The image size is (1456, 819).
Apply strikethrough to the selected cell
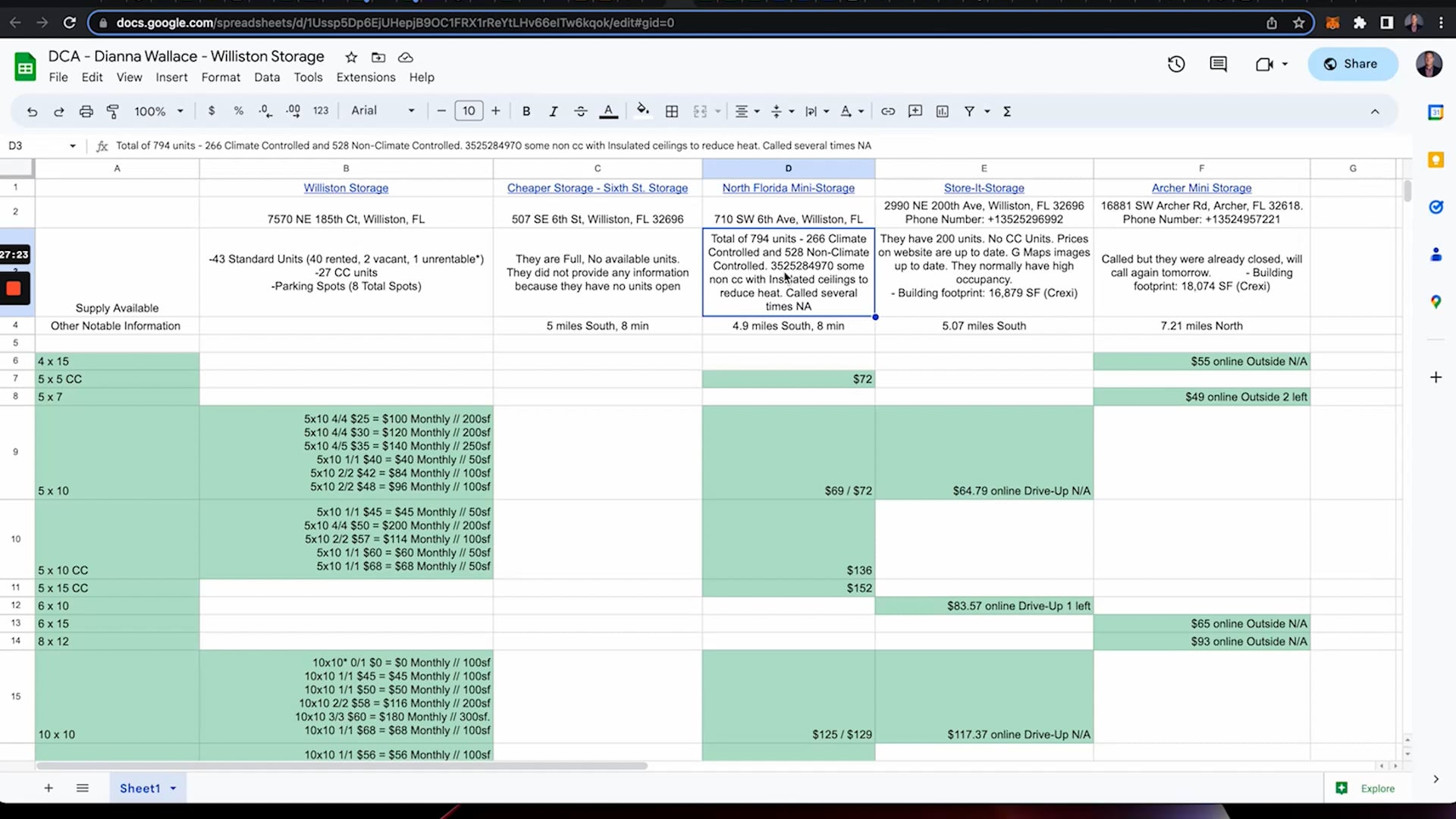click(580, 111)
